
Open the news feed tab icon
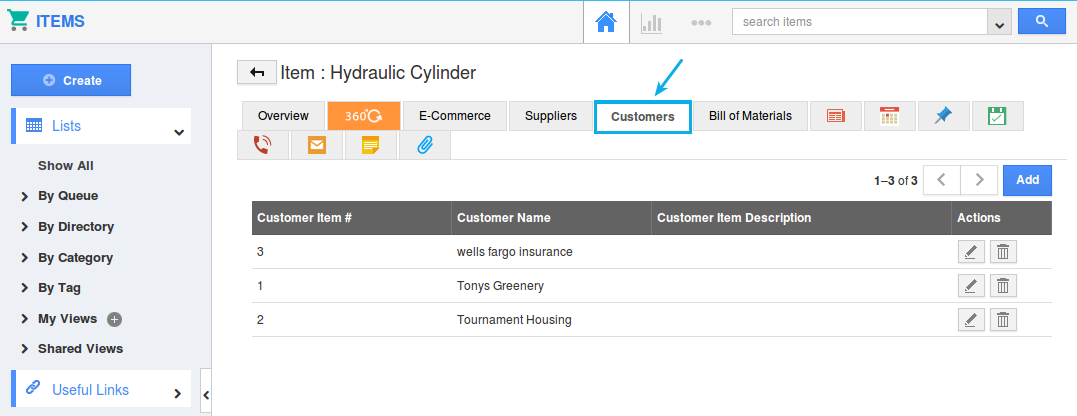836,116
